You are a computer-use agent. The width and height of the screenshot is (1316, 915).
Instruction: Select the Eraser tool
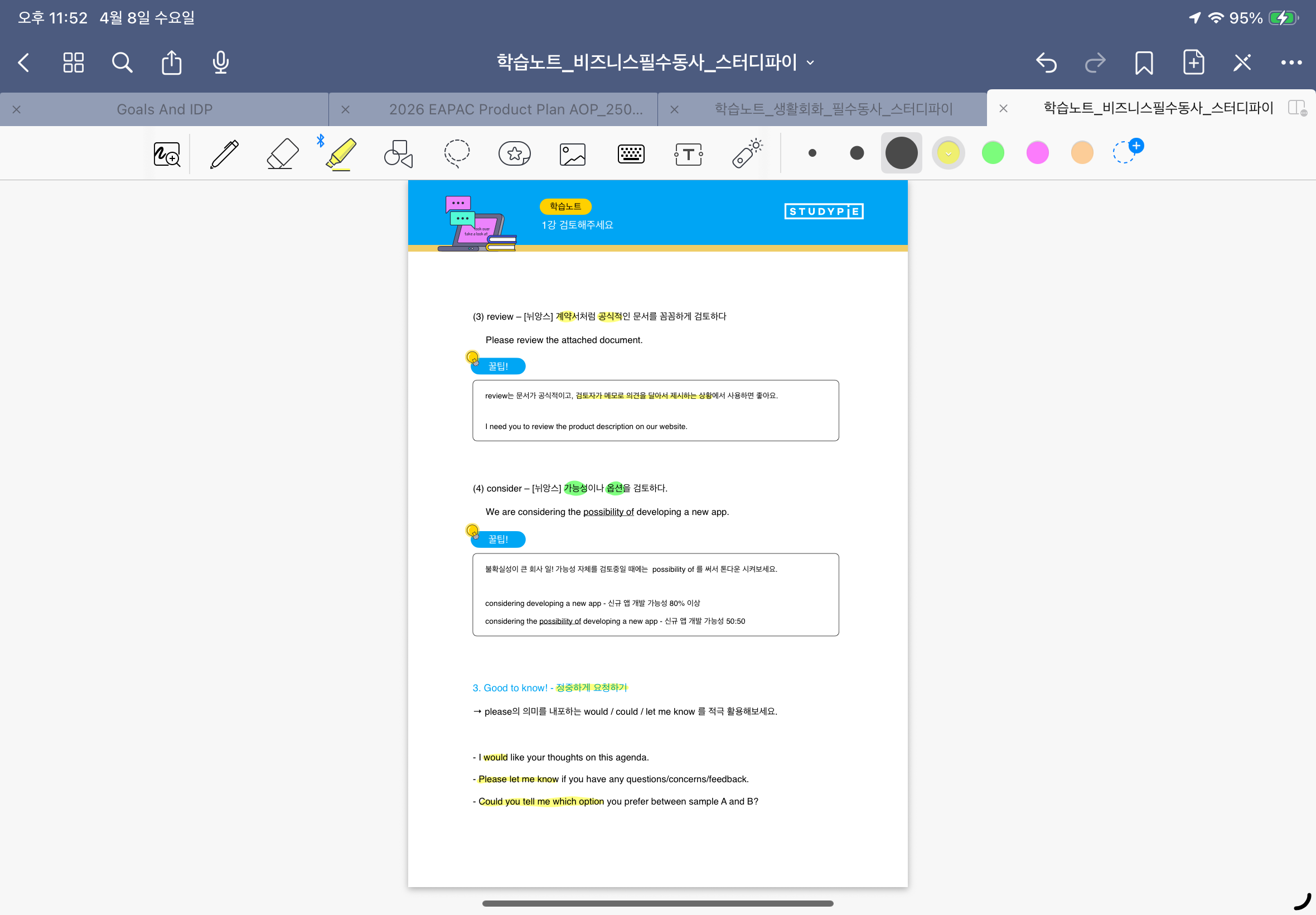[283, 153]
